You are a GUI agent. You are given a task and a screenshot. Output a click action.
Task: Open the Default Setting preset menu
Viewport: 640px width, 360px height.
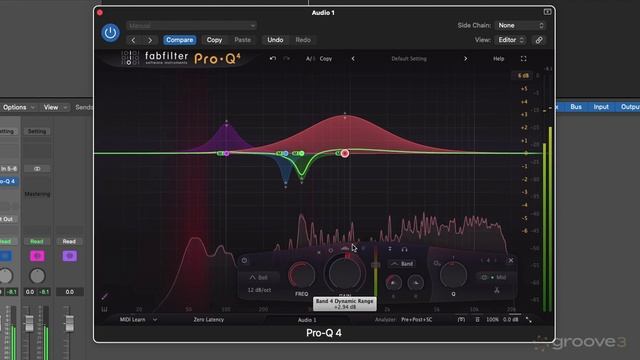coord(409,59)
